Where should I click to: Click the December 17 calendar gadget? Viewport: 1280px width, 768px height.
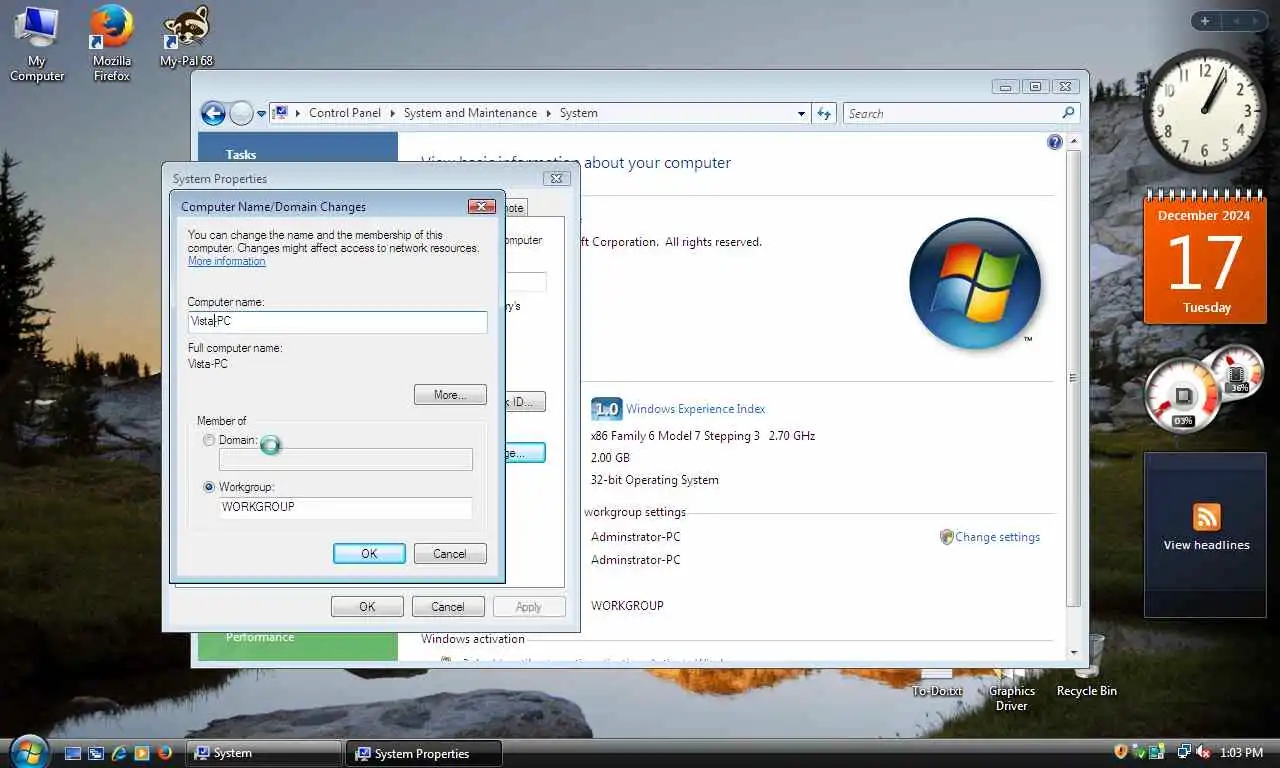(1204, 256)
